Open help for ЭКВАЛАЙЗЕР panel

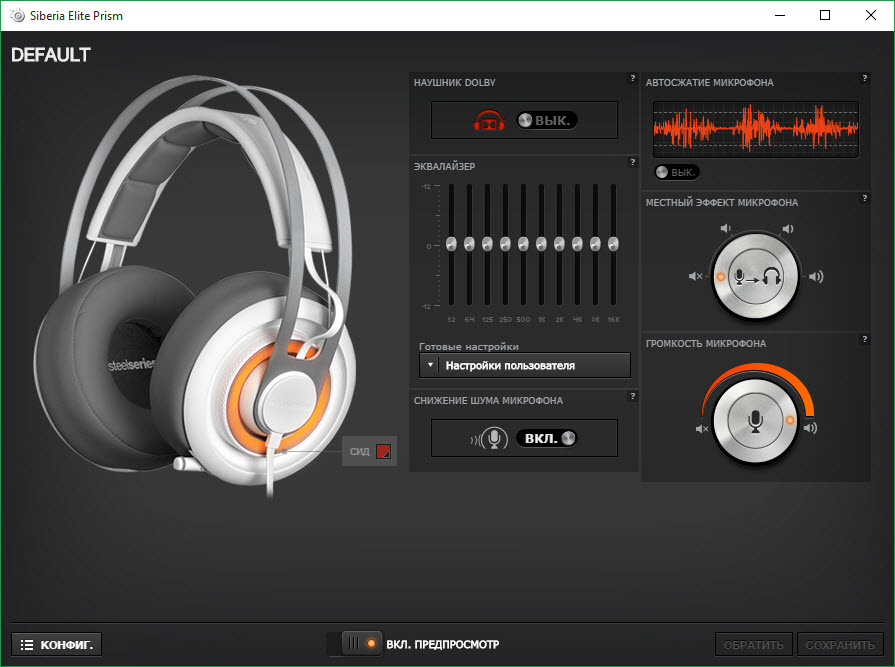click(632, 162)
